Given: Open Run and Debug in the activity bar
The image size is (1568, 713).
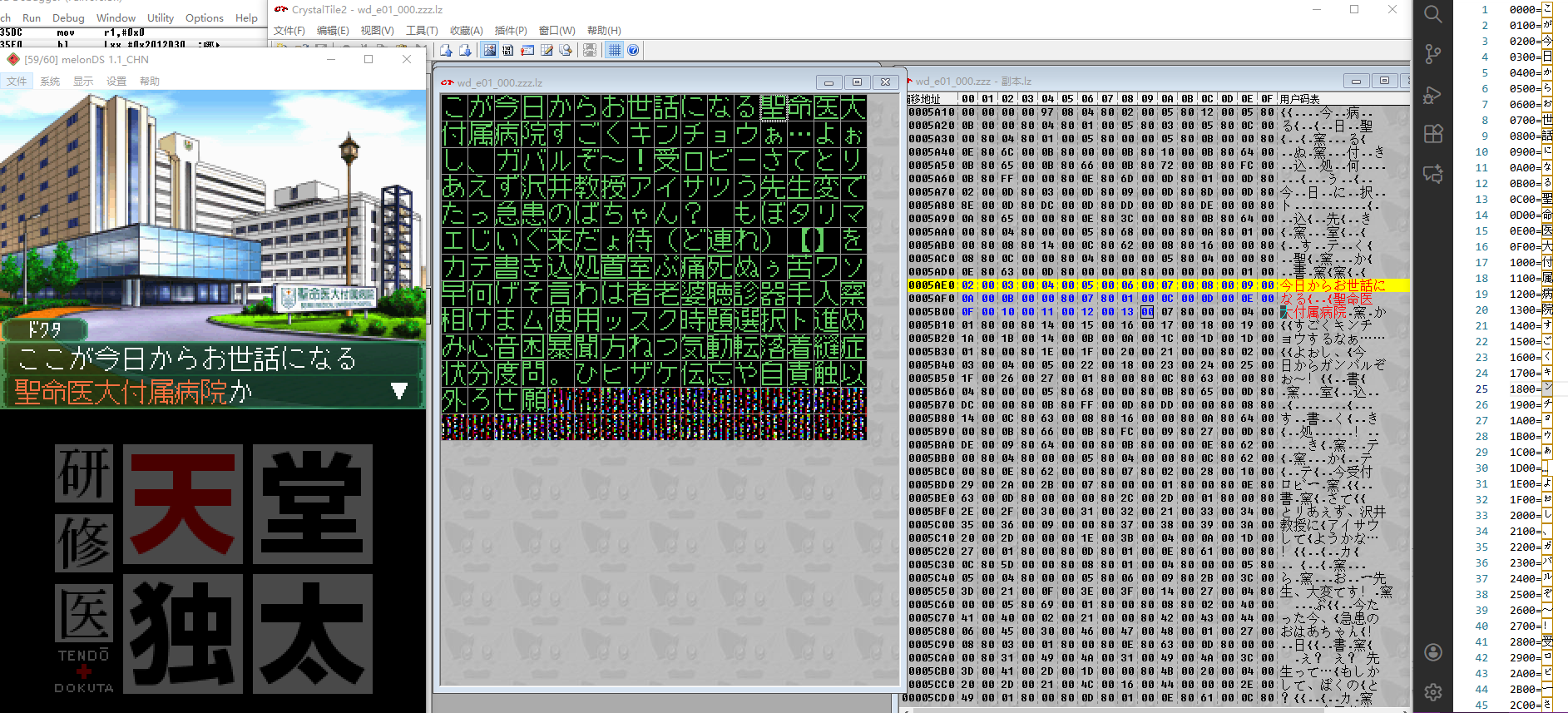Looking at the screenshot, I should [1432, 94].
